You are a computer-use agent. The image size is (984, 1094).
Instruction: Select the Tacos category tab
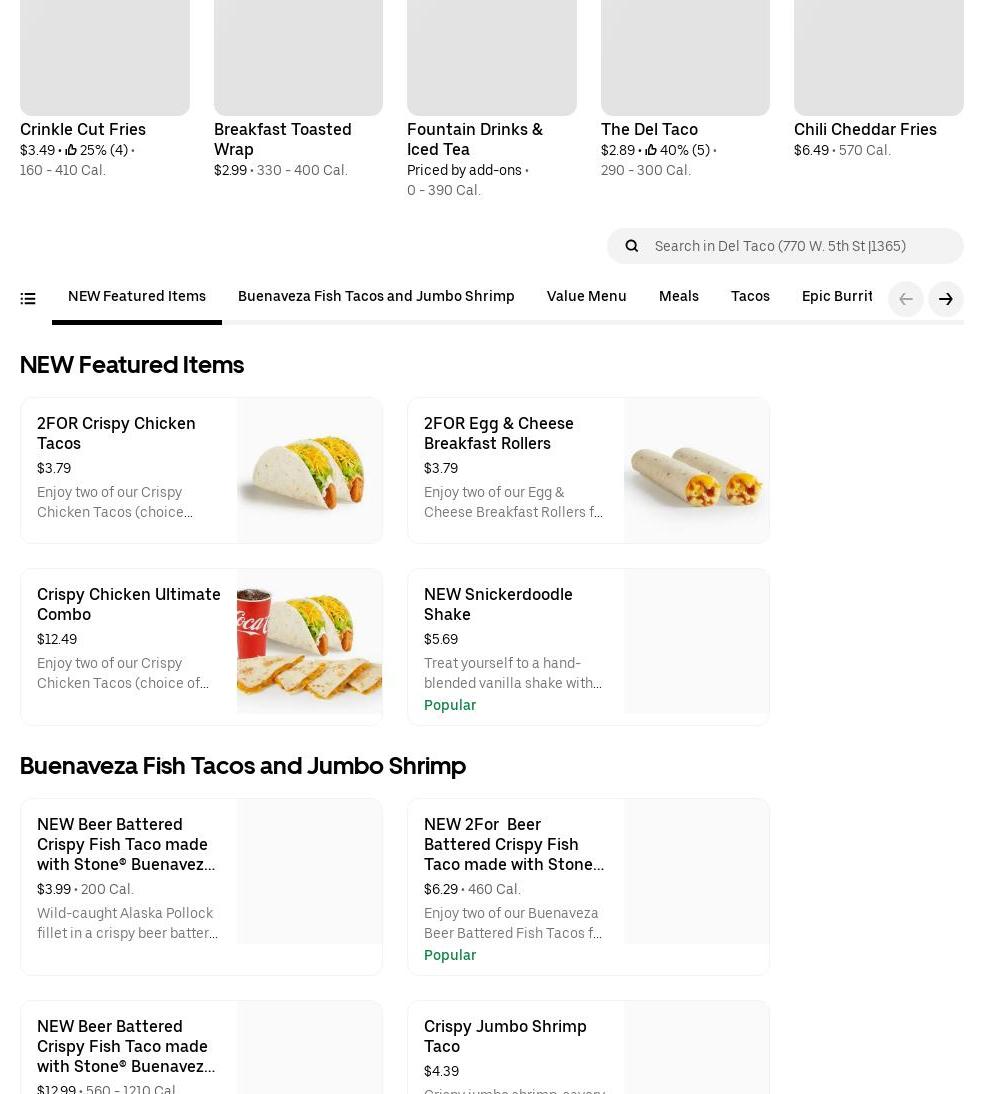click(x=750, y=297)
